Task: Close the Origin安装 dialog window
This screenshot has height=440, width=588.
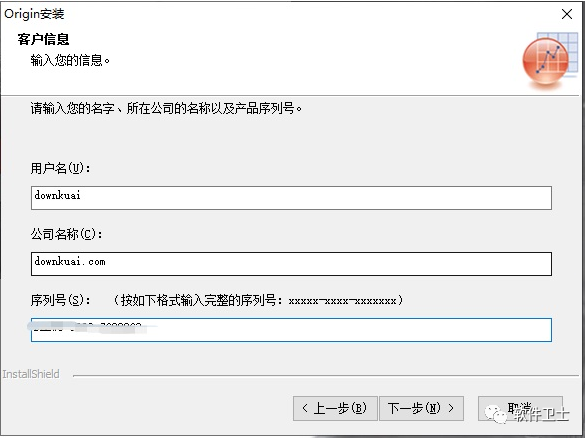Action: [x=567, y=14]
